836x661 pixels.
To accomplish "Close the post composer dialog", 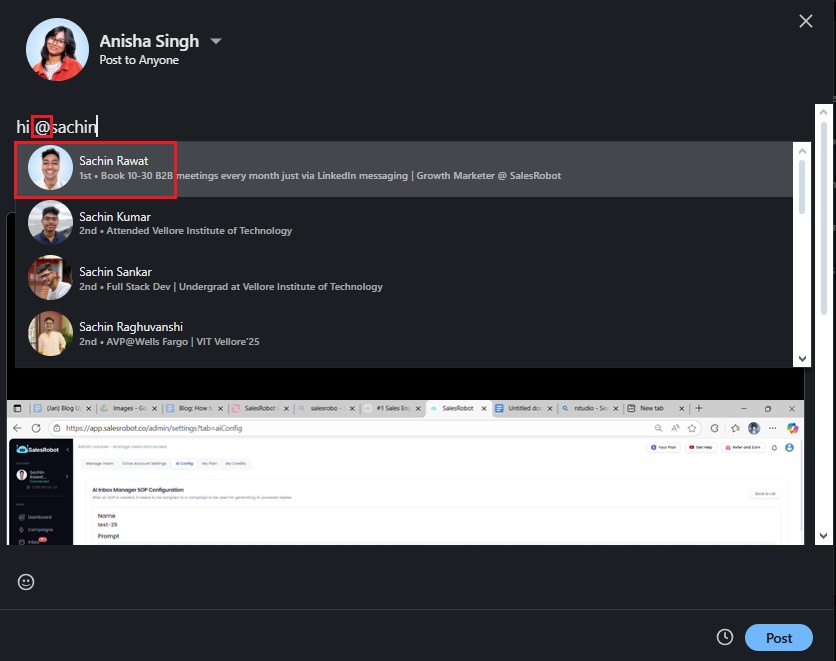I will point(806,21).
